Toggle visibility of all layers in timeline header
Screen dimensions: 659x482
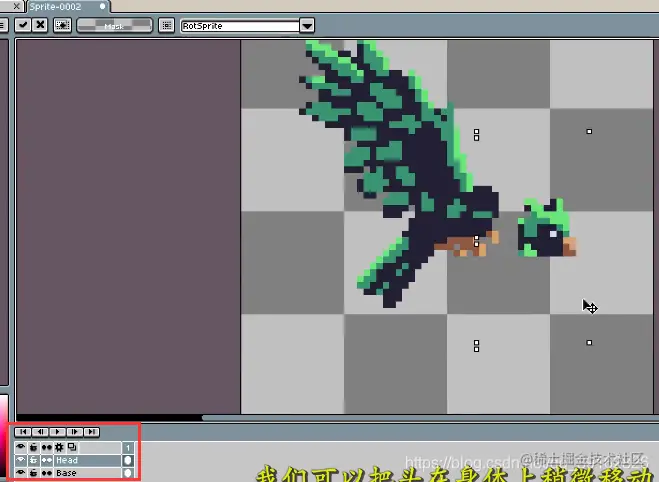(x=20, y=447)
